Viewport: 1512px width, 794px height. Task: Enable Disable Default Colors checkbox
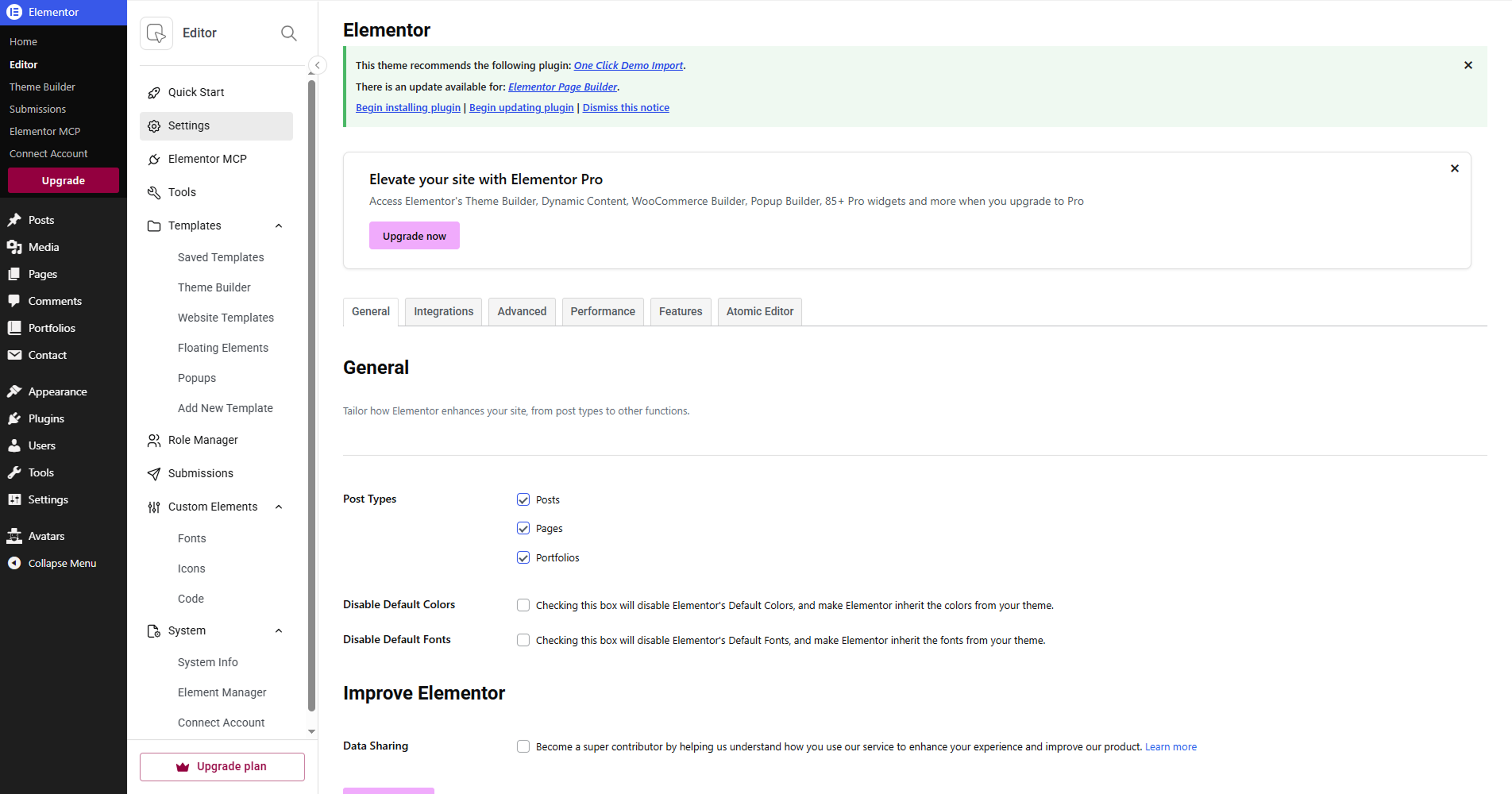point(523,605)
